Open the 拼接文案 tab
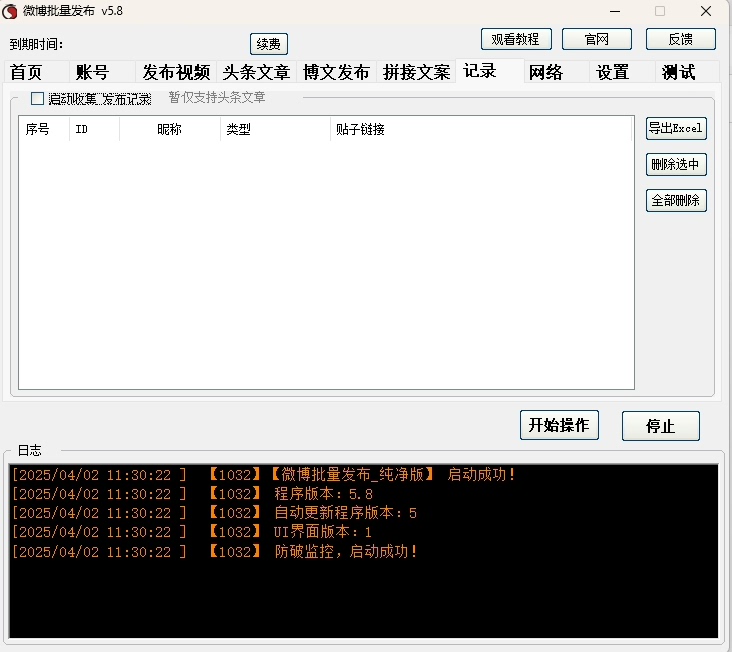The image size is (732, 652). pos(416,72)
